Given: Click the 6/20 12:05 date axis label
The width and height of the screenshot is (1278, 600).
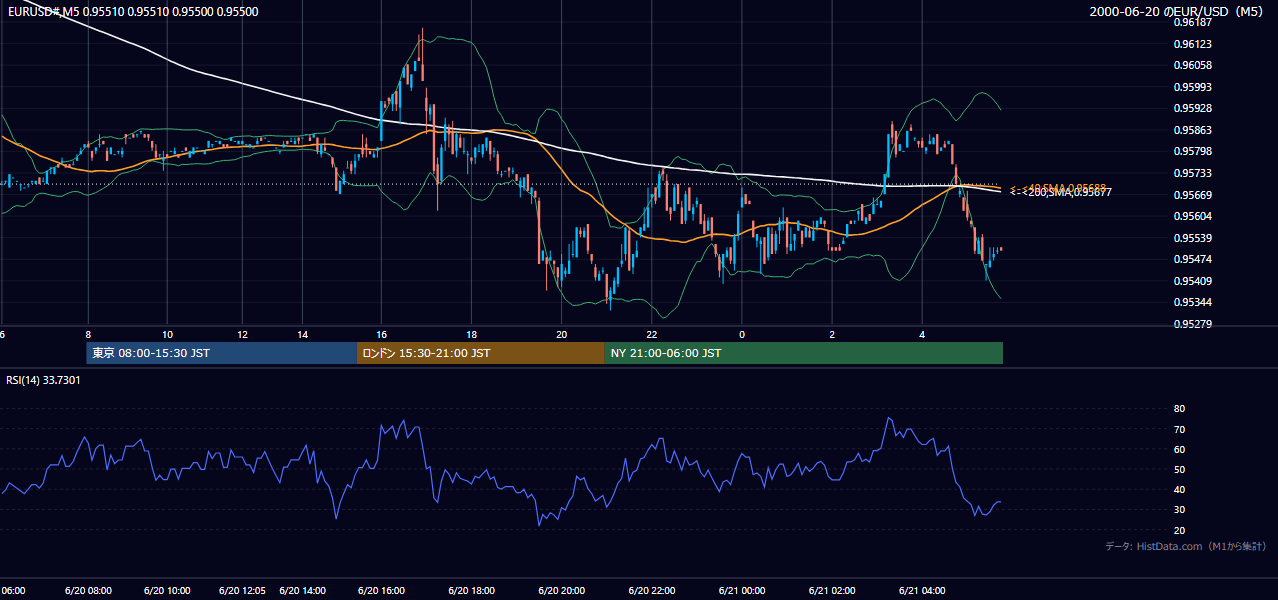Looking at the screenshot, I should [x=244, y=591].
